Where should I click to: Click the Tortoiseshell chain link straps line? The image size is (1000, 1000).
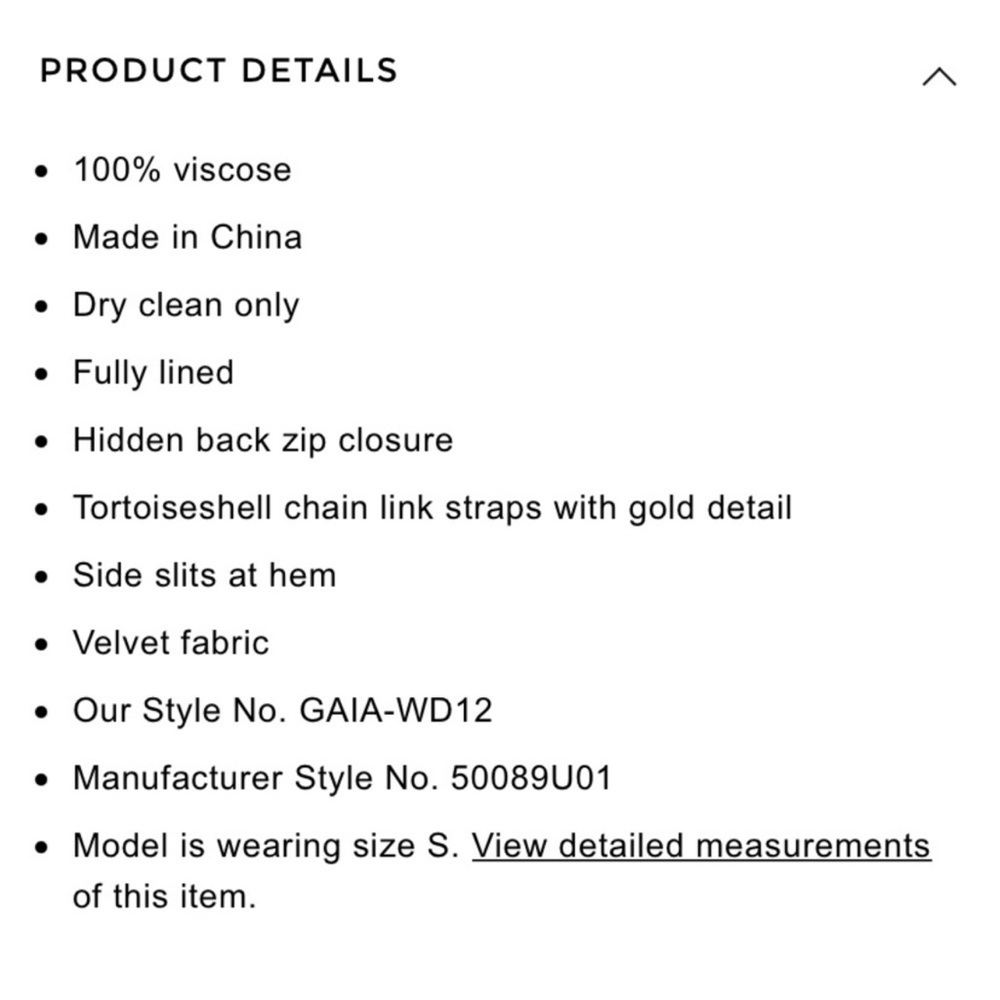[432, 508]
